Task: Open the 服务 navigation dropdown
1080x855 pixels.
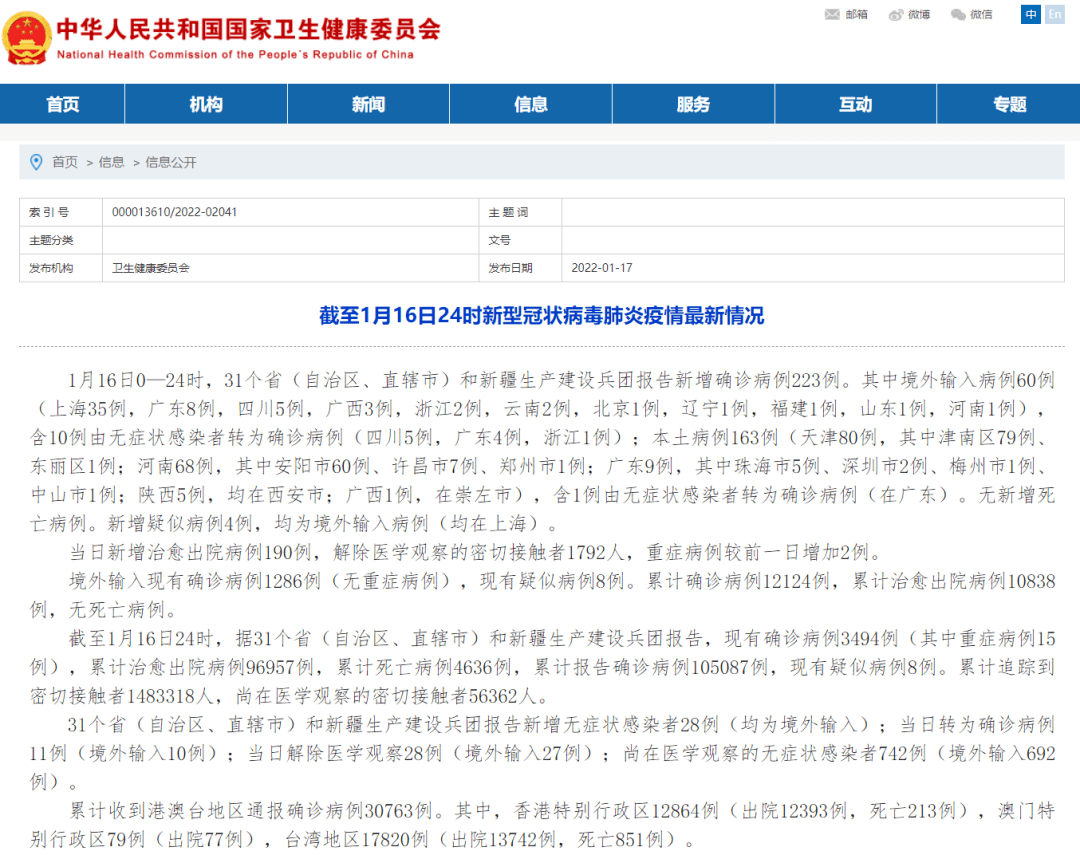Action: coord(693,103)
